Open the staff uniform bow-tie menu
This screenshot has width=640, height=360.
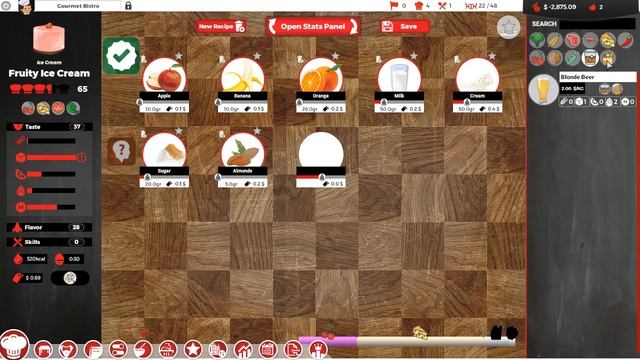point(68,350)
